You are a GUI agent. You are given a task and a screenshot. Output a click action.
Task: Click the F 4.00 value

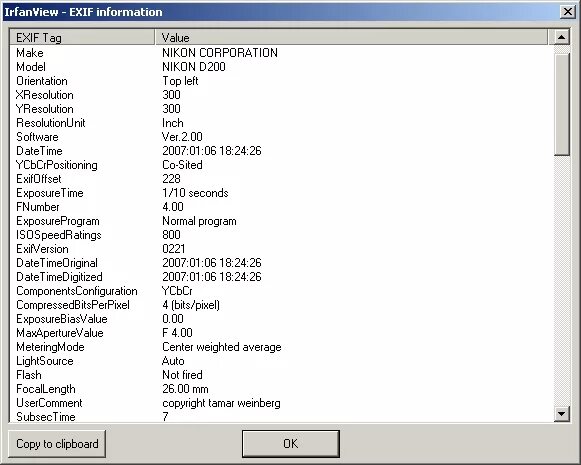tap(177, 333)
